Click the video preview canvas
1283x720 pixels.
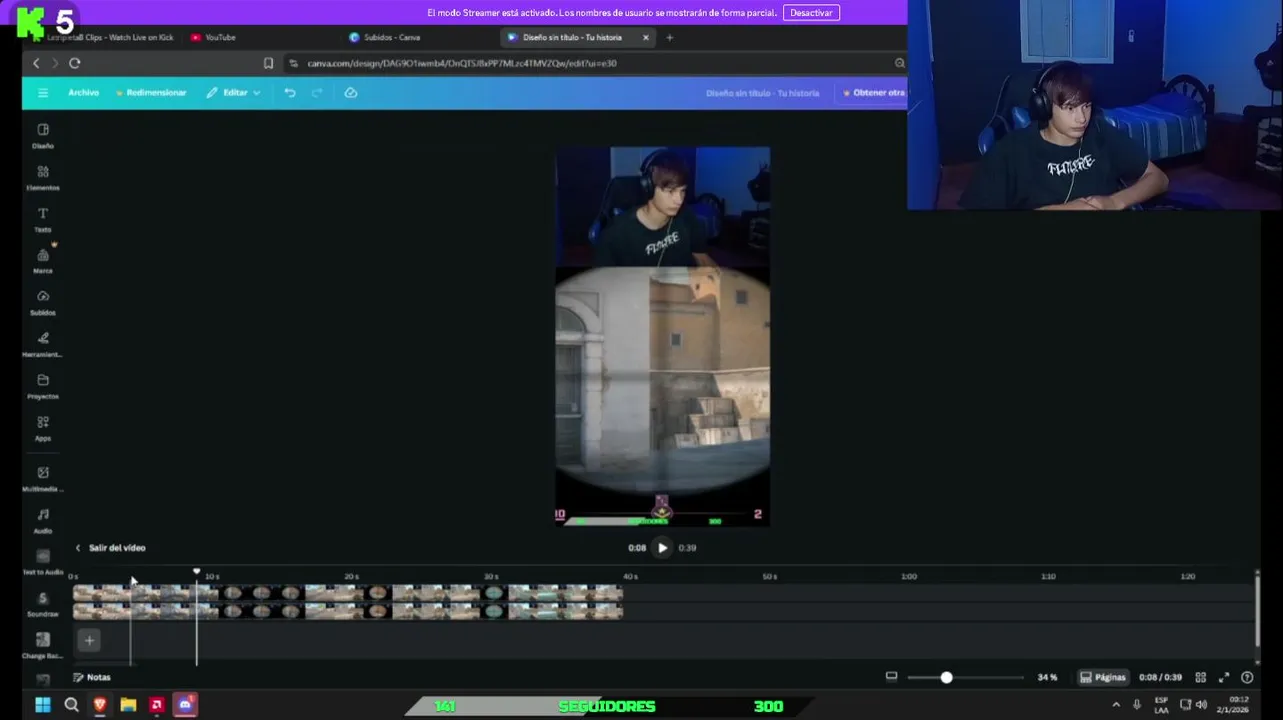pos(662,336)
